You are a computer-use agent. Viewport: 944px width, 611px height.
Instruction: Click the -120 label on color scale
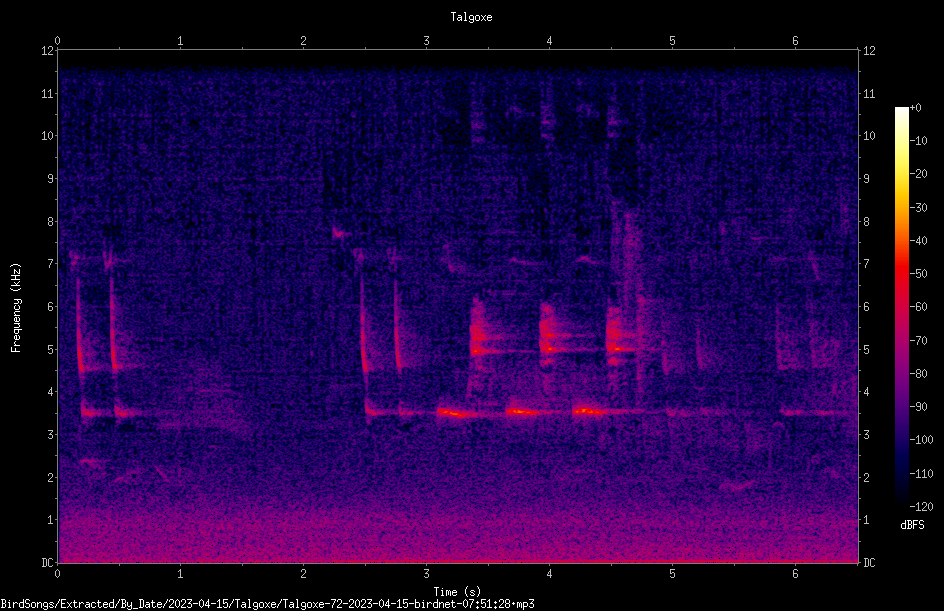click(x=921, y=507)
